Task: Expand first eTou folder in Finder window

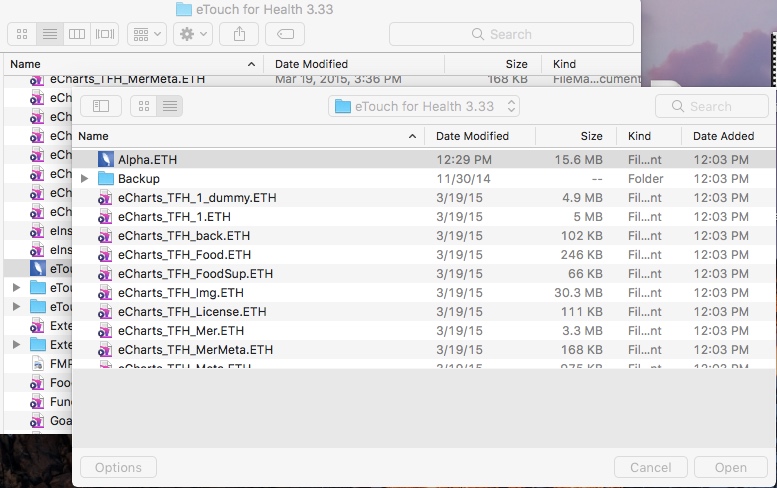Action: tap(16, 287)
